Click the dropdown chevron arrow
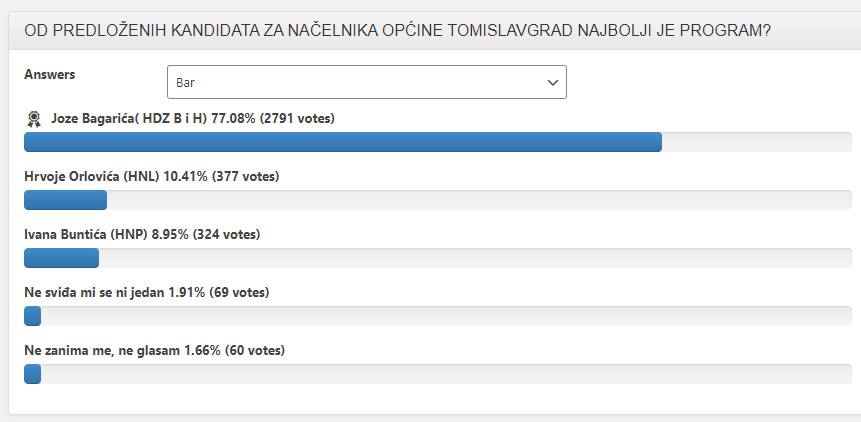Viewport: 861px width, 422px height. [x=552, y=83]
